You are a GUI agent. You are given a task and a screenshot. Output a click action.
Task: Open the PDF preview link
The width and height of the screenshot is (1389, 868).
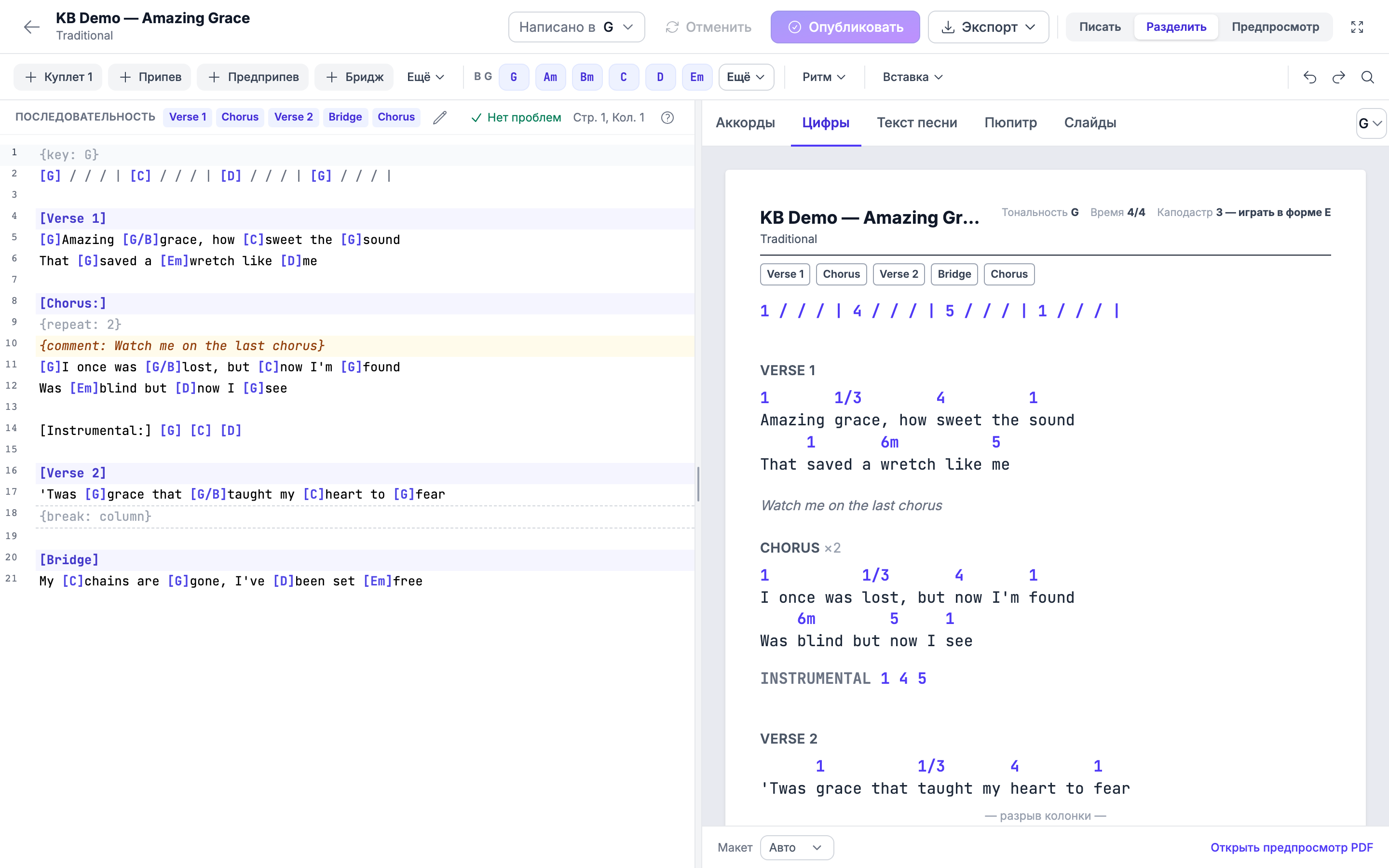pyautogui.click(x=1292, y=847)
